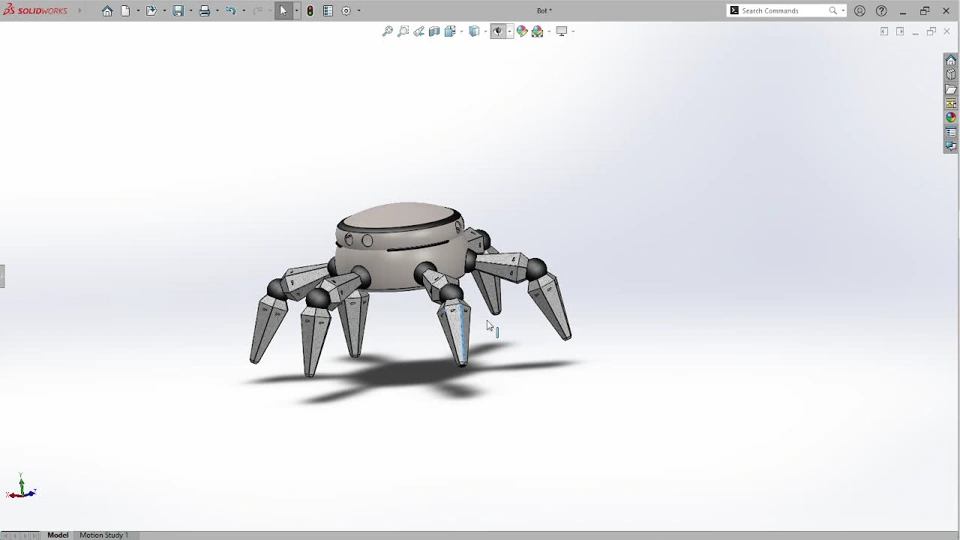
Task: Open the View Settings monitor icon
Action: pyautogui.click(x=561, y=31)
